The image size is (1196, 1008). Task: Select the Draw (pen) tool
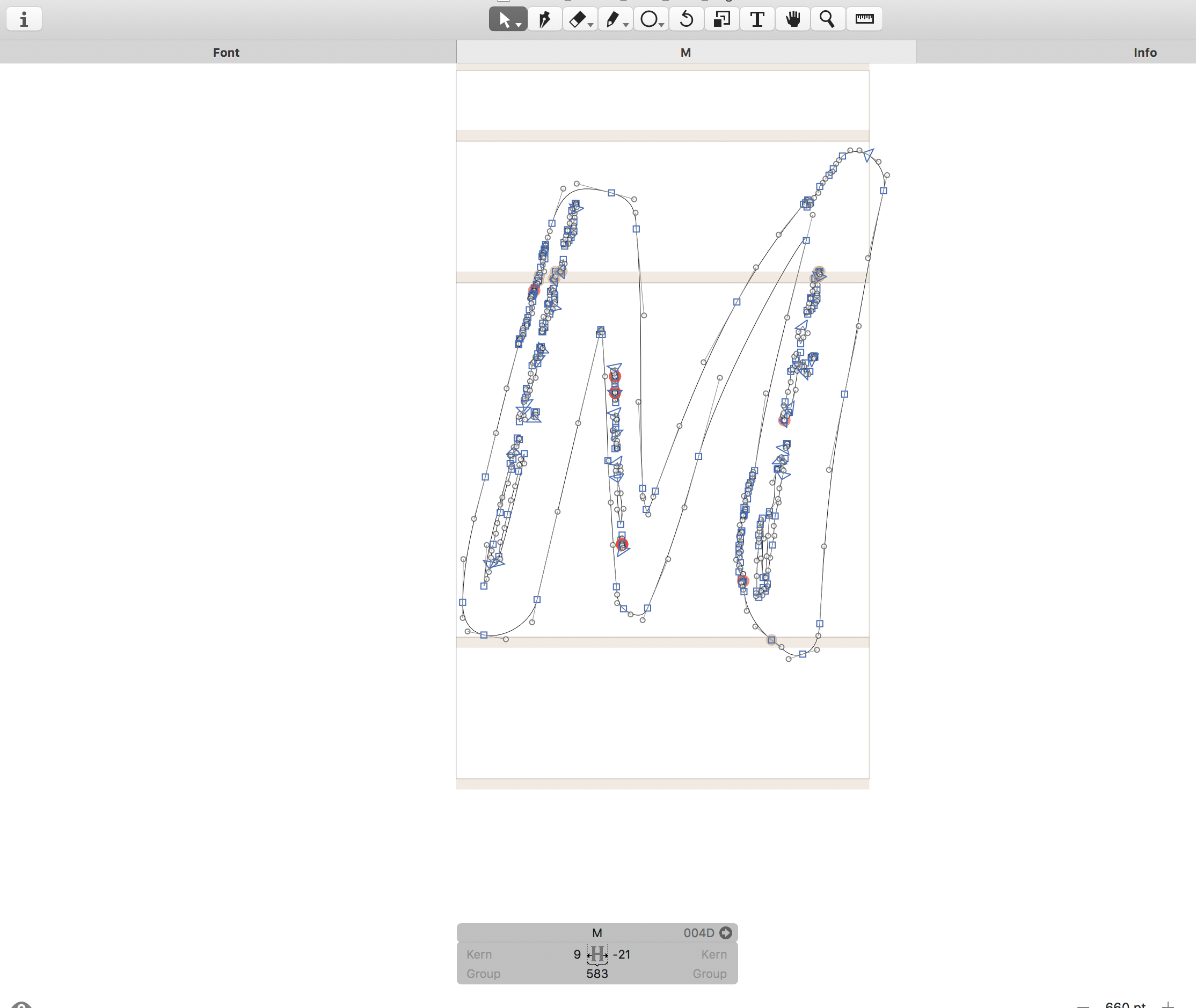pos(544,19)
